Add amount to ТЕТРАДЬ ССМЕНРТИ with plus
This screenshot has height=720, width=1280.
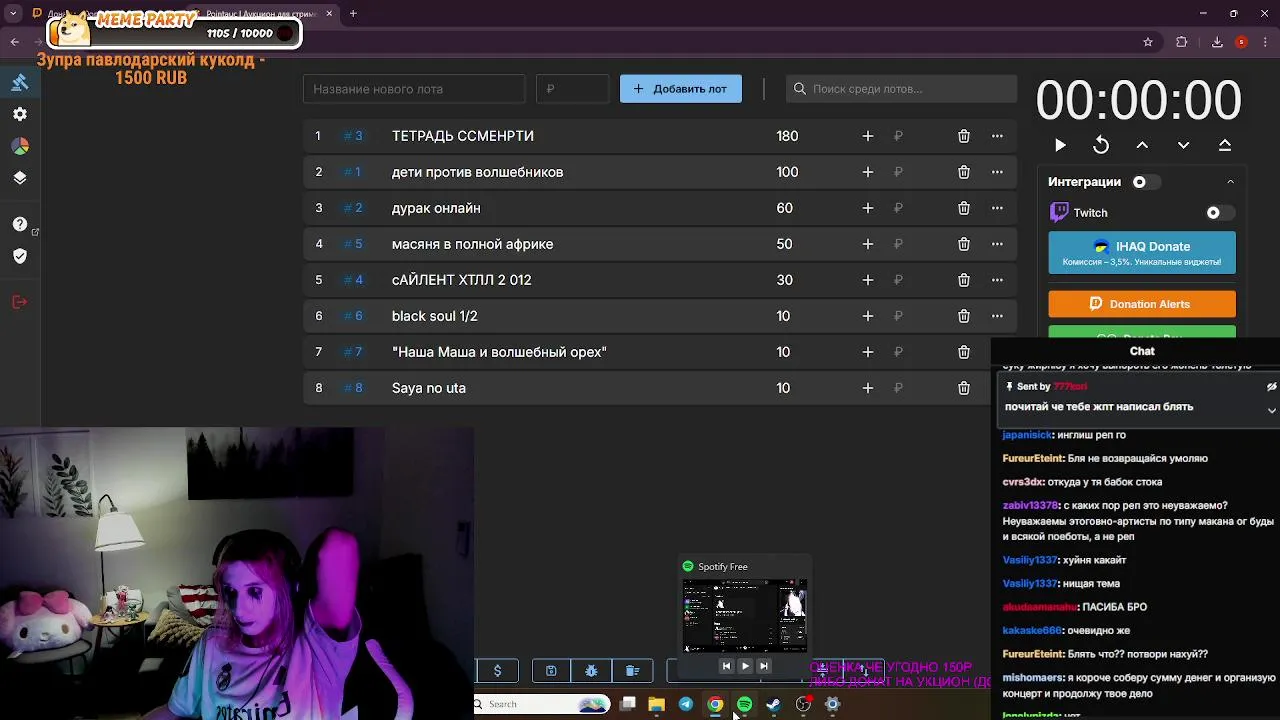click(868, 136)
